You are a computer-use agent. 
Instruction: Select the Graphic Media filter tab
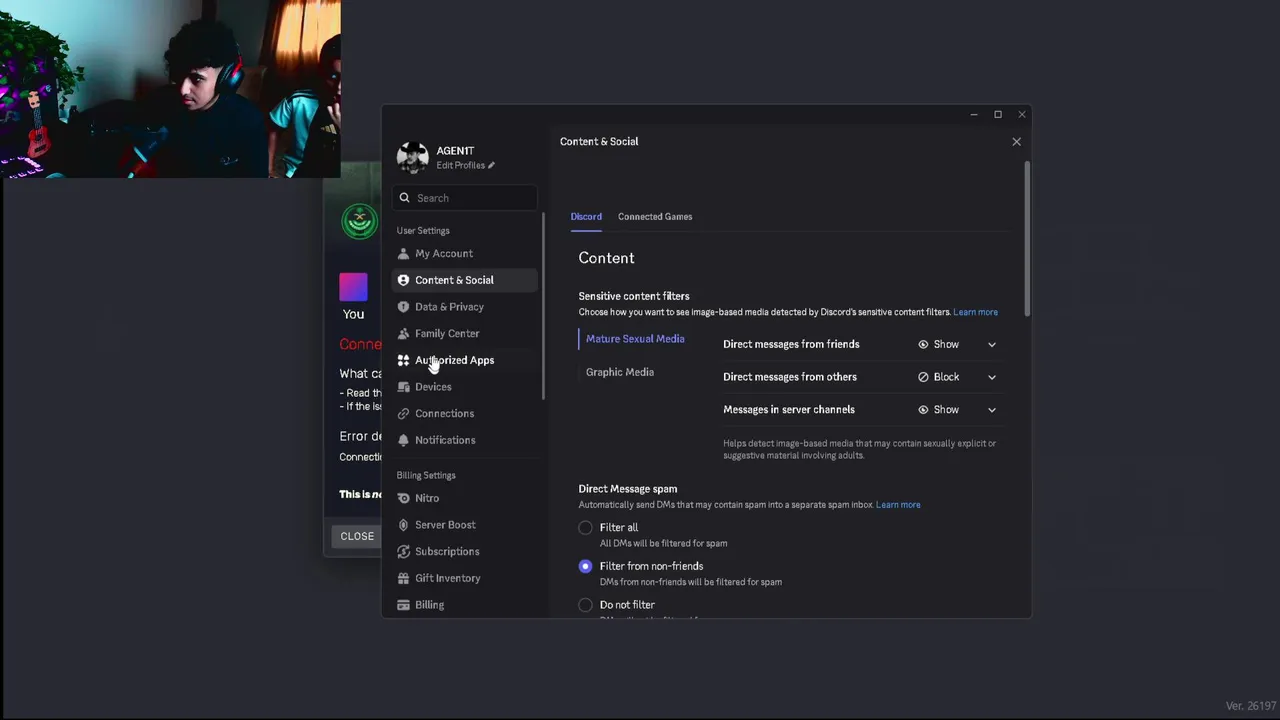[x=620, y=372]
